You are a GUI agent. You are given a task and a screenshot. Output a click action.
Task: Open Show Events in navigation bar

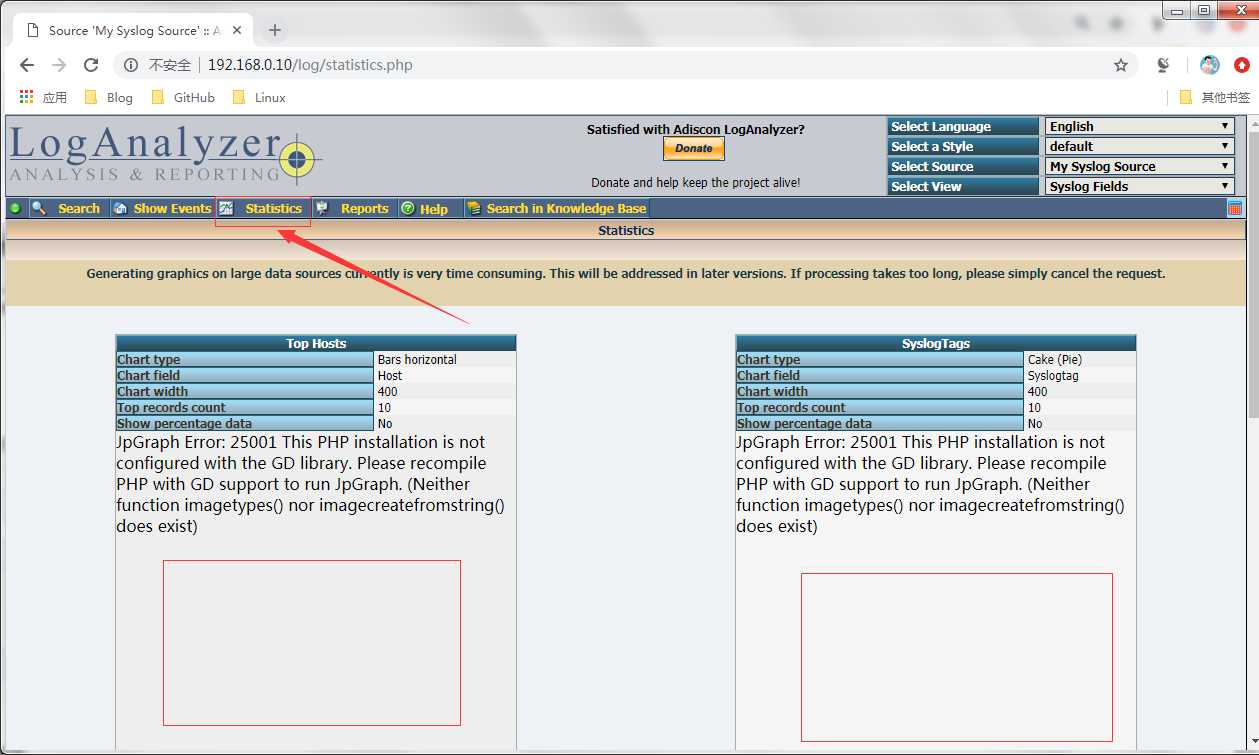click(x=161, y=208)
